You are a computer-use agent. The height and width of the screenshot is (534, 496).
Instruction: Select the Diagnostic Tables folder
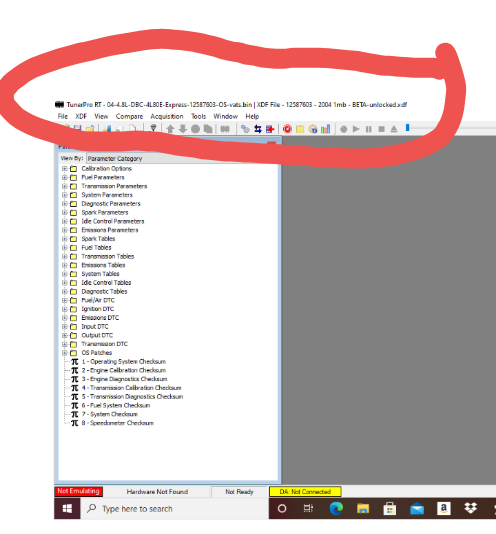[x=104, y=292]
